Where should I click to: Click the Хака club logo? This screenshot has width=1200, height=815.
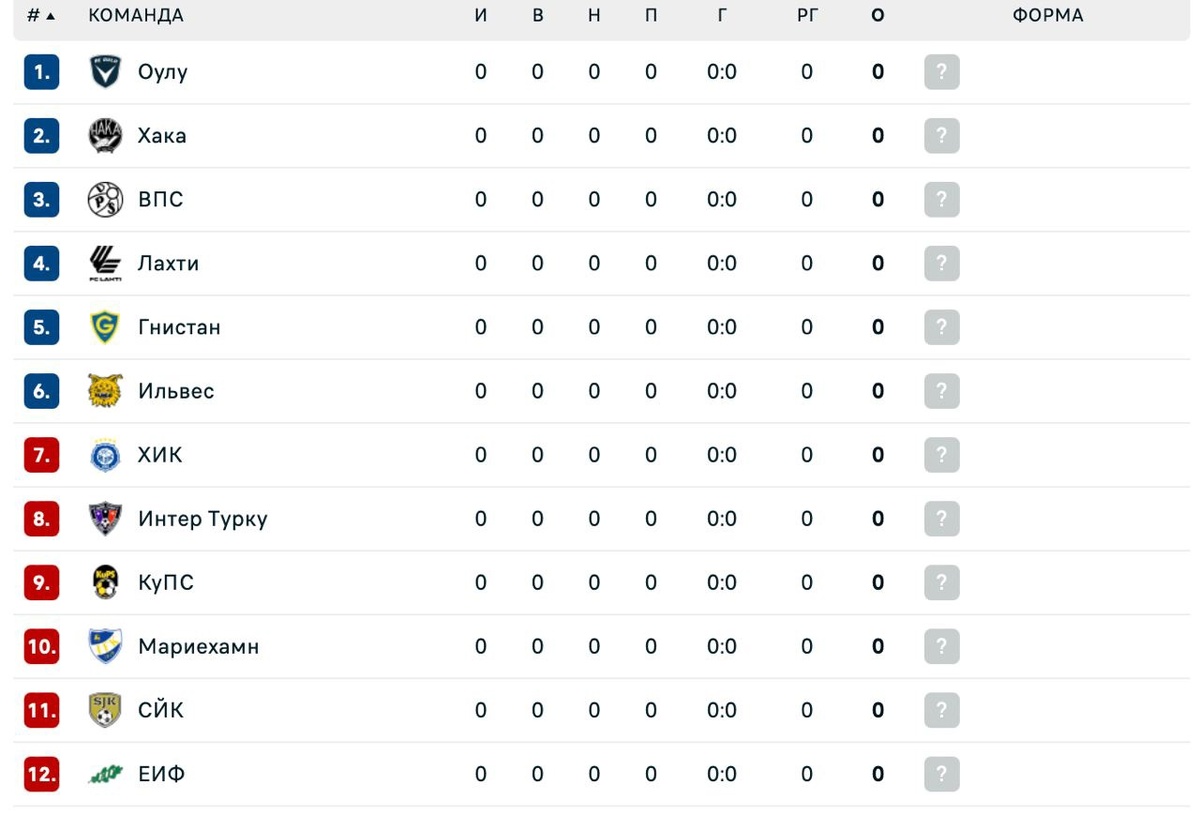pos(105,136)
